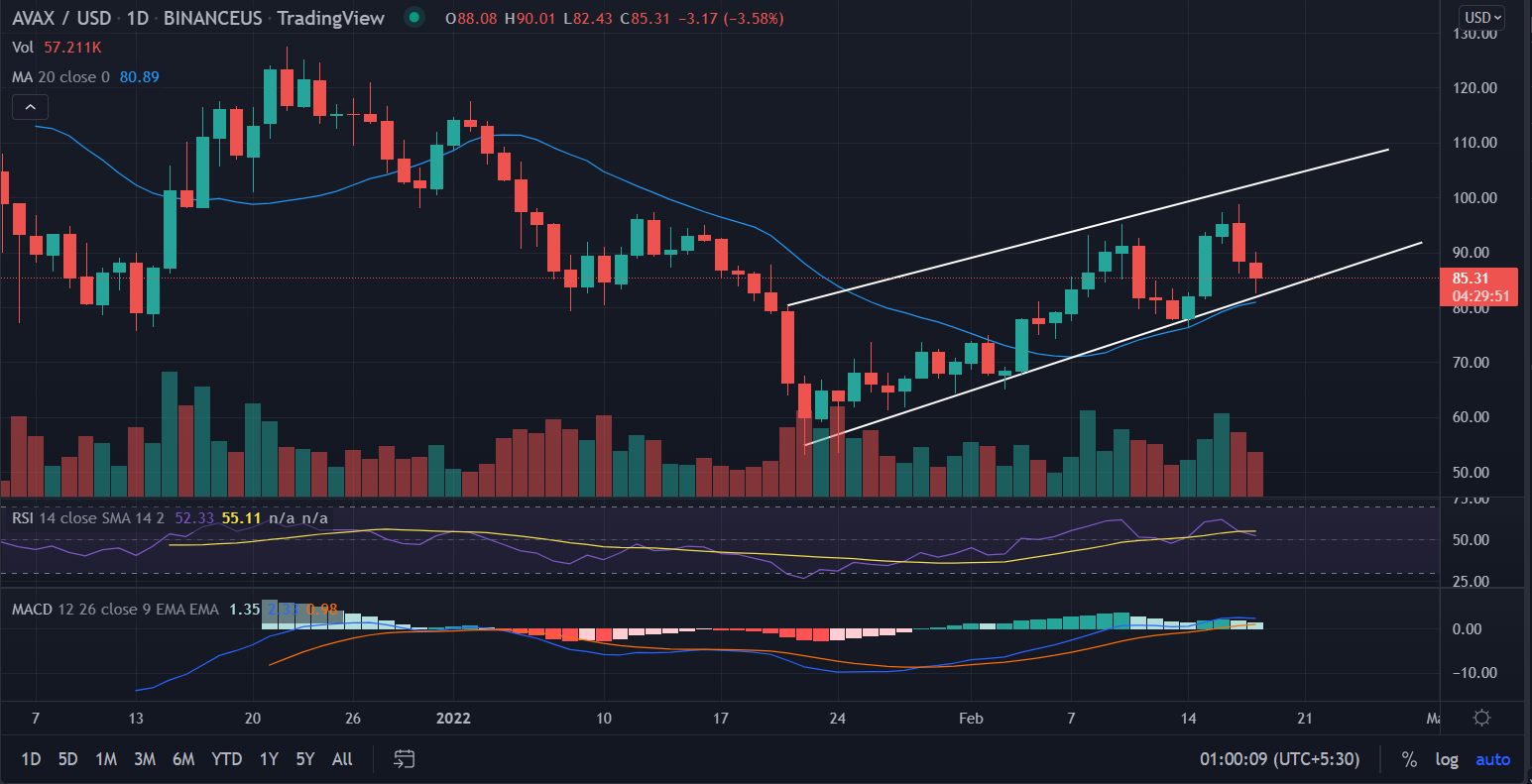Viewport: 1532px width, 784px height.
Task: Toggle percent scale mode
Action: (x=1409, y=759)
